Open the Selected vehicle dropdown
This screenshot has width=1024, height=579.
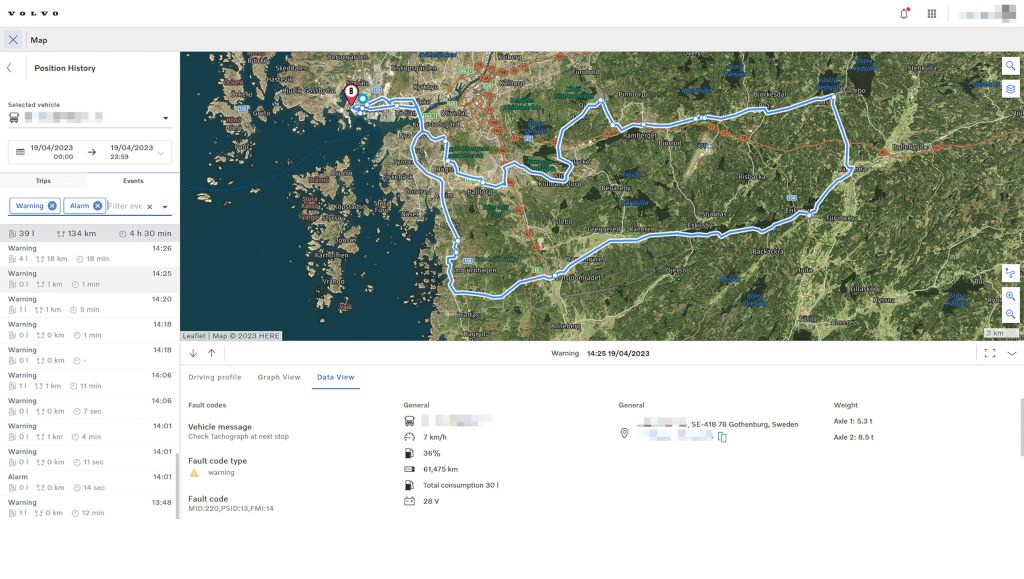165,118
